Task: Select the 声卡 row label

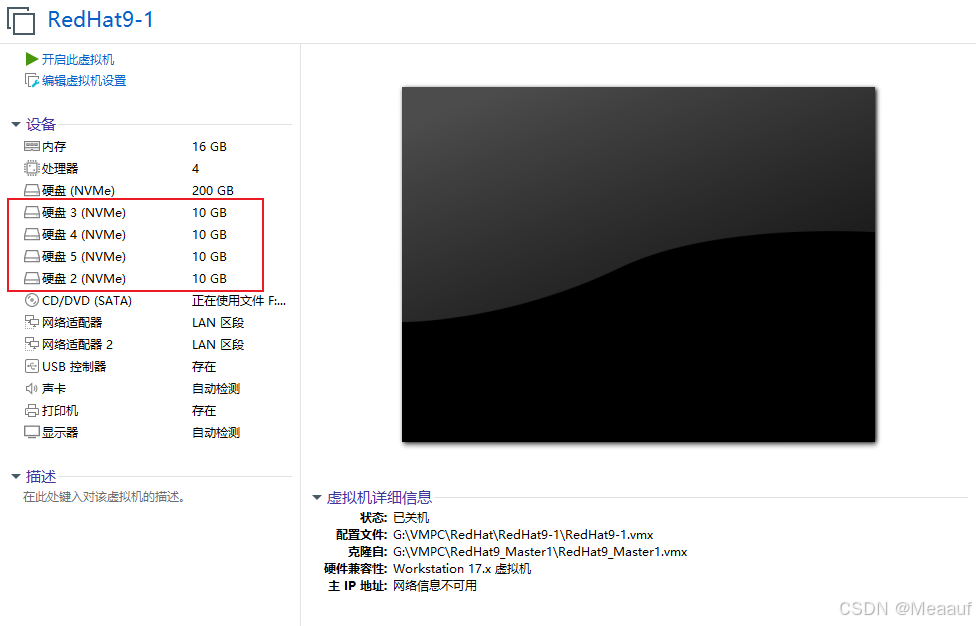Action: pyautogui.click(x=54, y=389)
